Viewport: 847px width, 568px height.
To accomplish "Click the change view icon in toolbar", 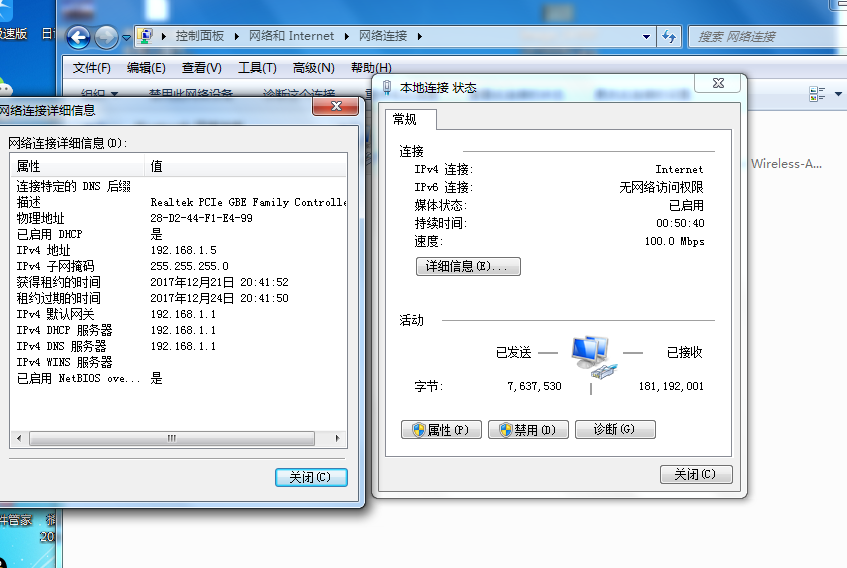I will pos(817,94).
